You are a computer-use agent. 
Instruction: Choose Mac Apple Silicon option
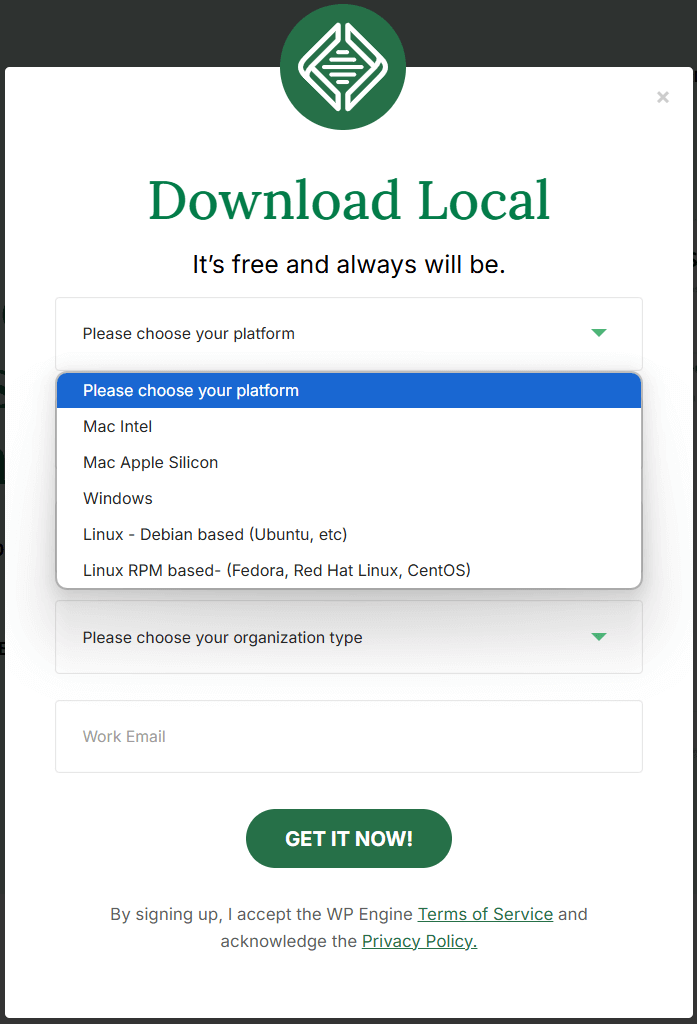349,462
